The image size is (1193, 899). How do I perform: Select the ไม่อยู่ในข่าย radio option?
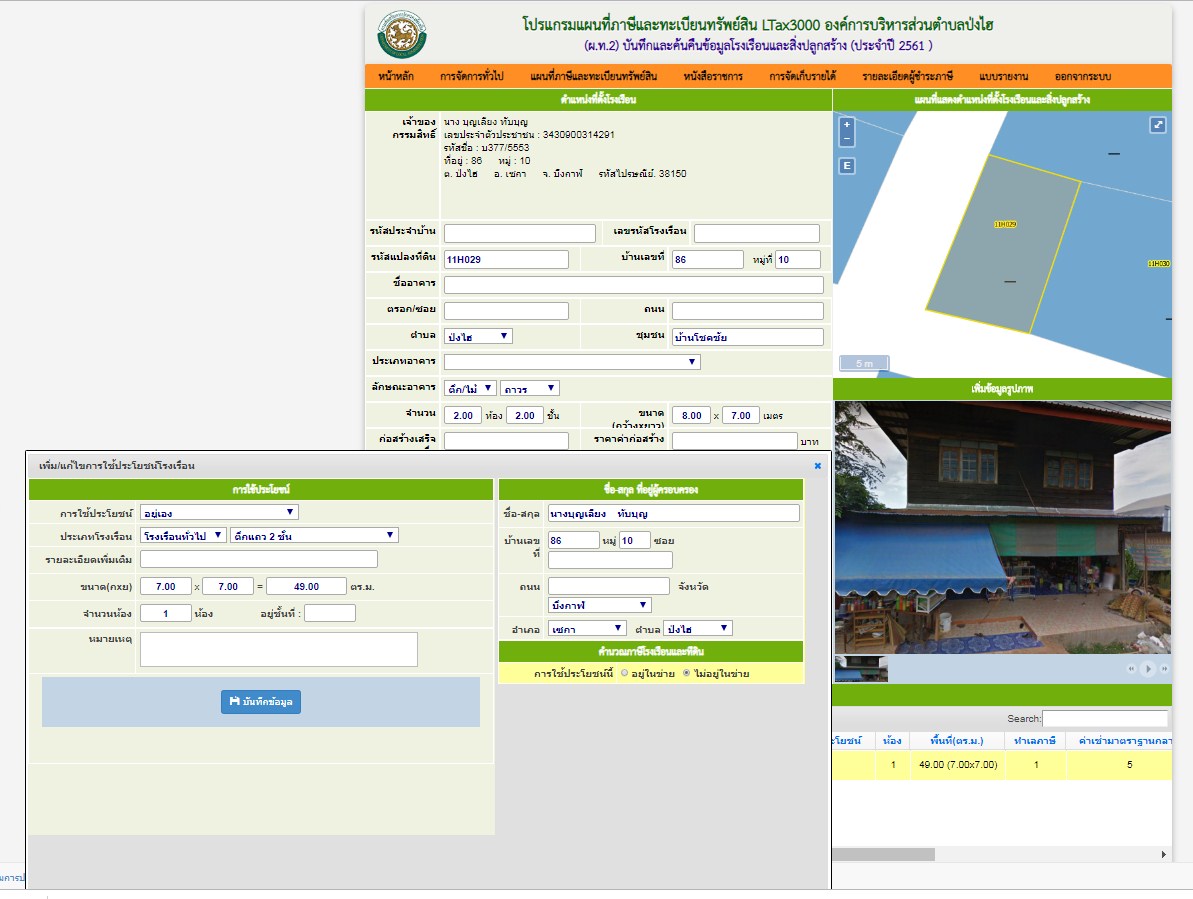coord(686,673)
